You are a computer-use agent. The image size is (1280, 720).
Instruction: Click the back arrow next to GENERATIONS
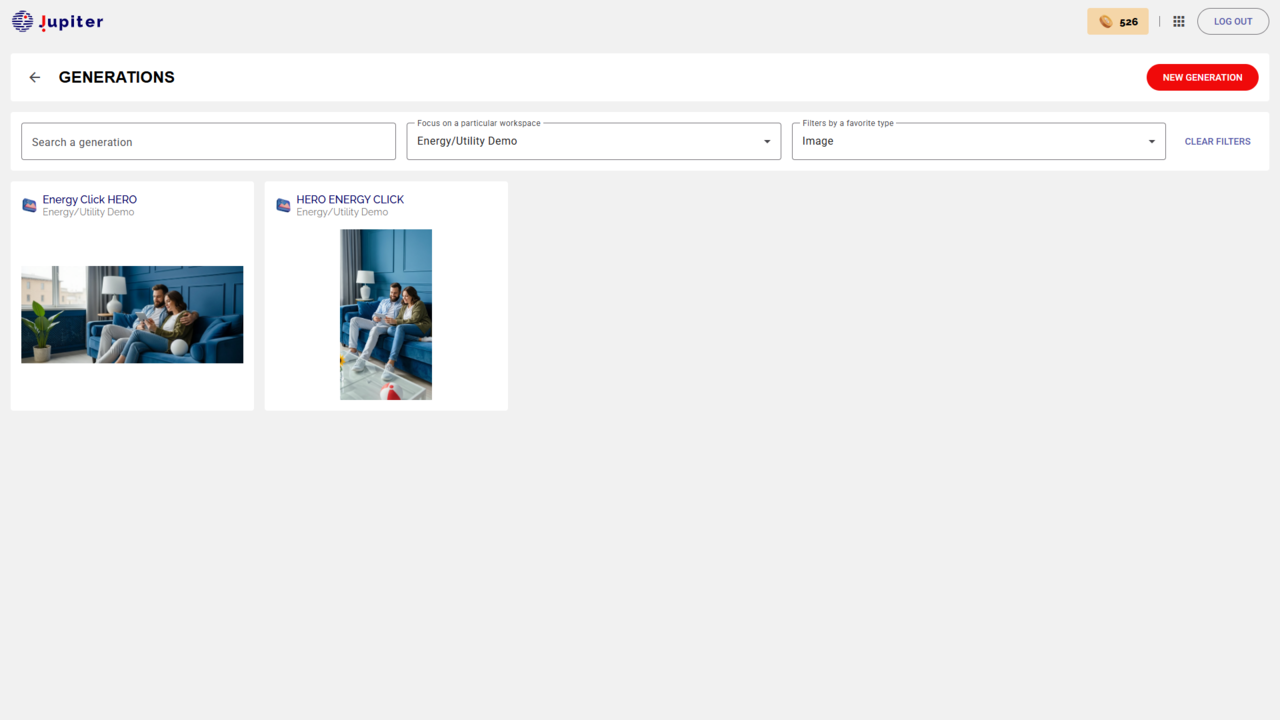pyautogui.click(x=35, y=77)
